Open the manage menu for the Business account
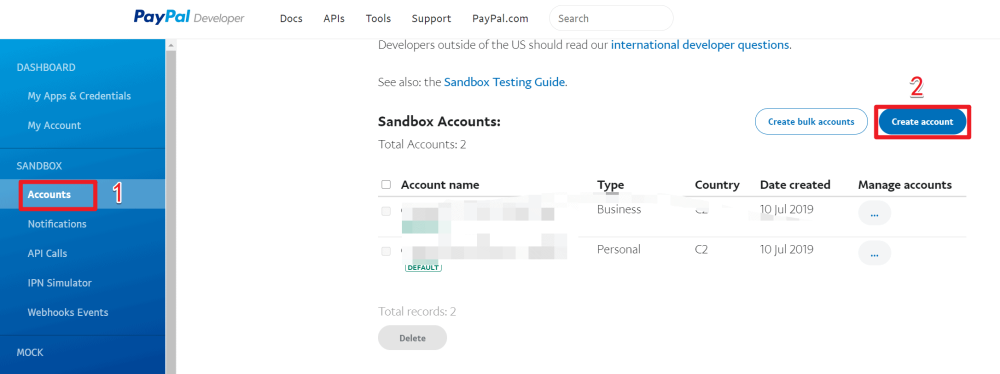 (x=874, y=213)
